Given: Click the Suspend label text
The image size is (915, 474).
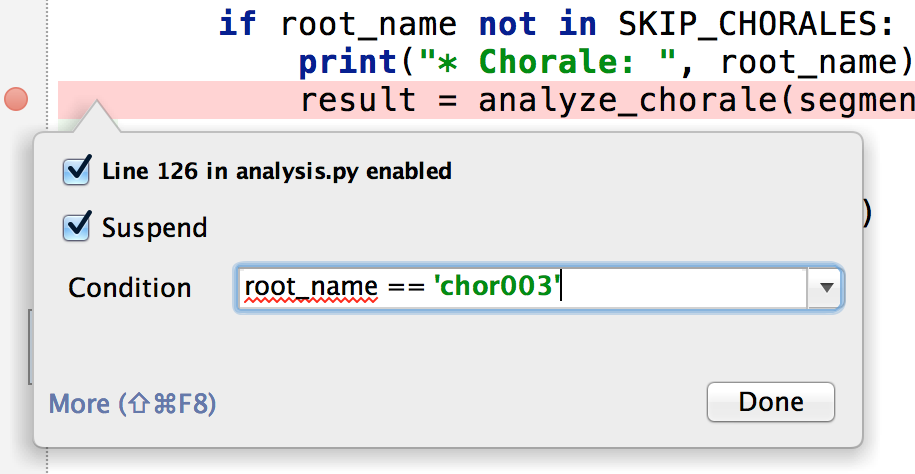Looking at the screenshot, I should pyautogui.click(x=154, y=228).
